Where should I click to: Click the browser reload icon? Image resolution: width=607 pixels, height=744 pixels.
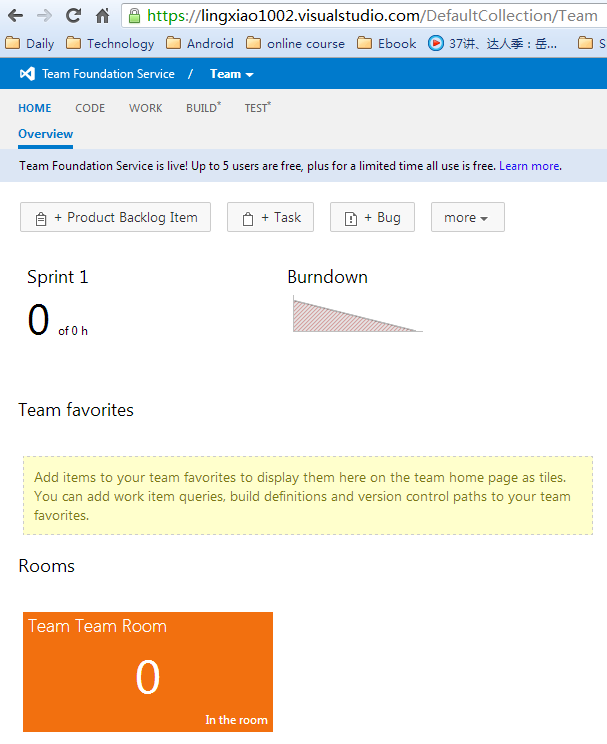(x=73, y=15)
